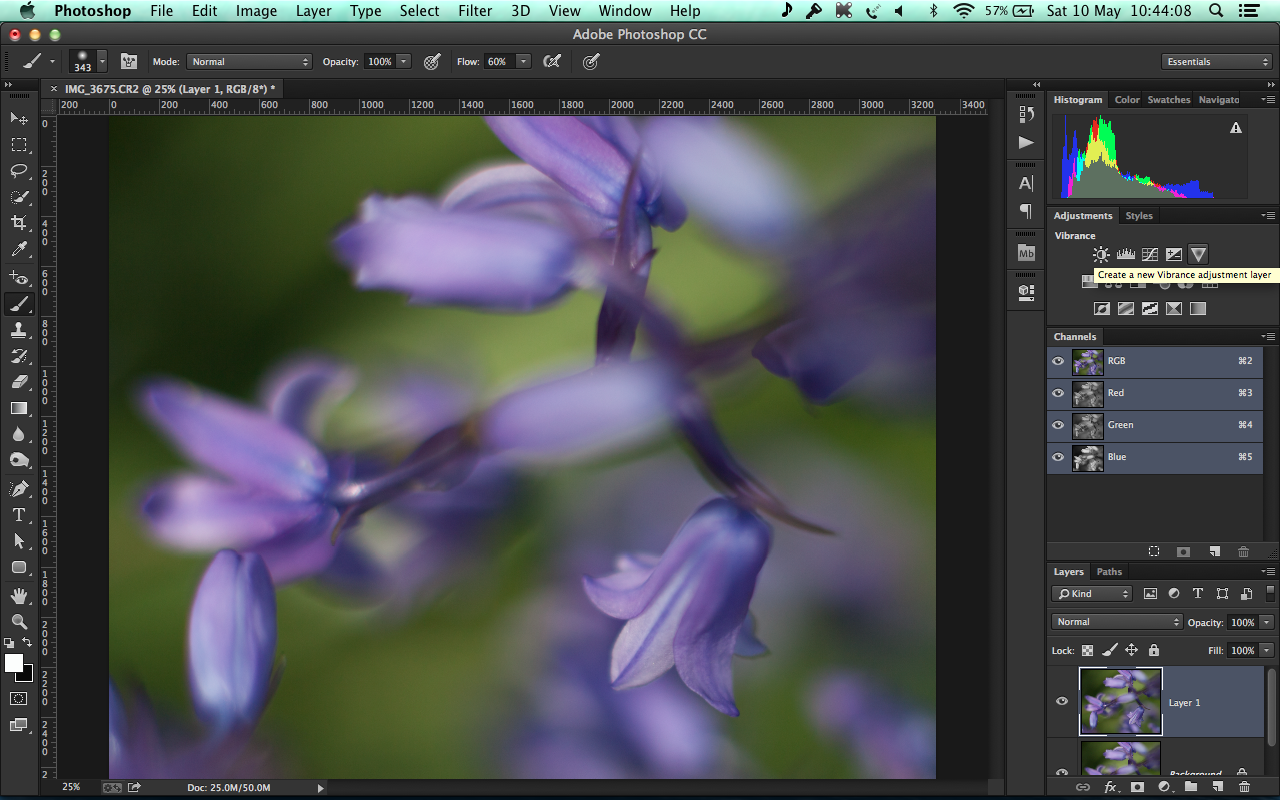This screenshot has height=800, width=1280.
Task: Select the Eraser tool
Action: 19,382
